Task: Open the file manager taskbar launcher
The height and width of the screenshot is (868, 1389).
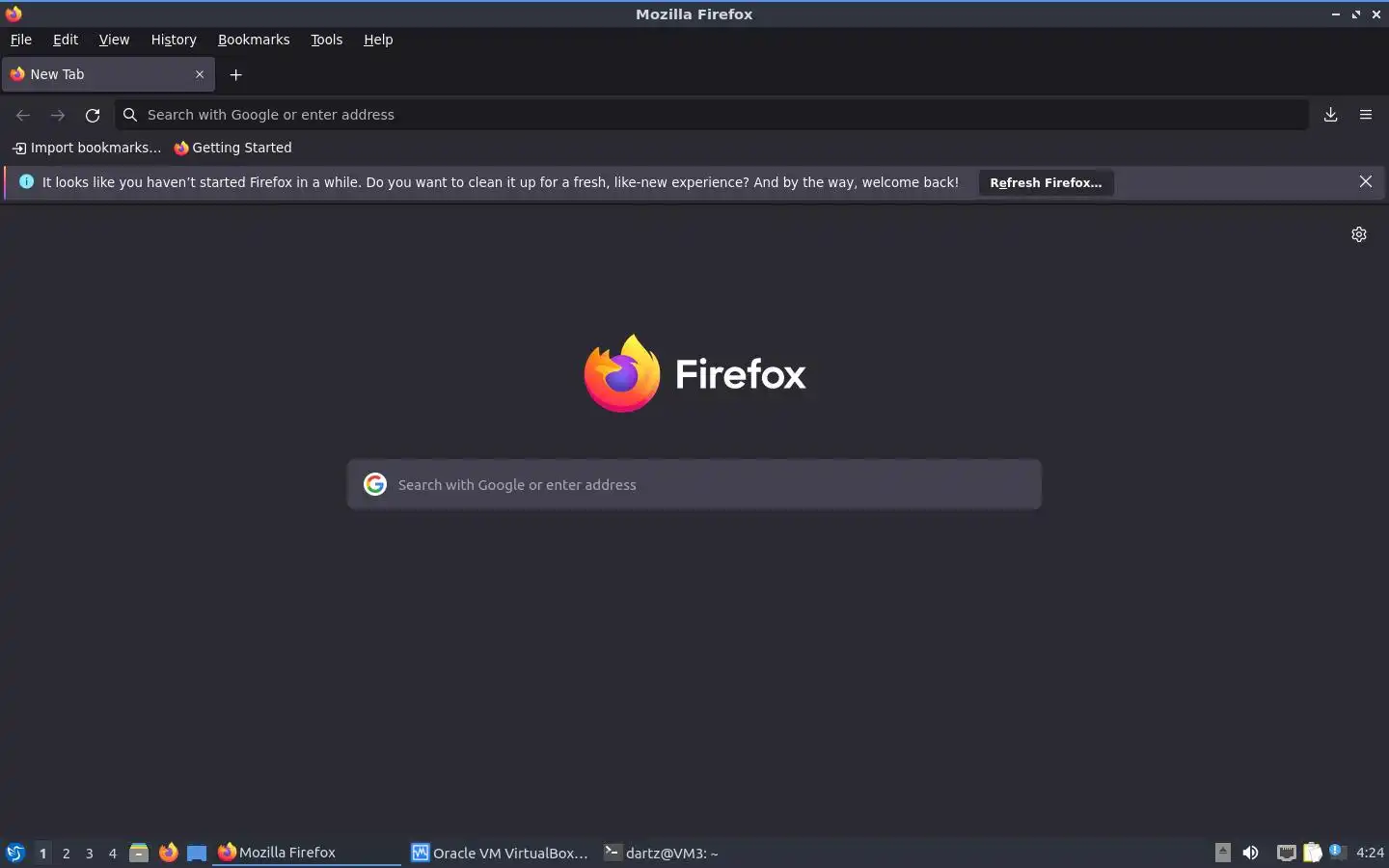Action: coord(139,853)
